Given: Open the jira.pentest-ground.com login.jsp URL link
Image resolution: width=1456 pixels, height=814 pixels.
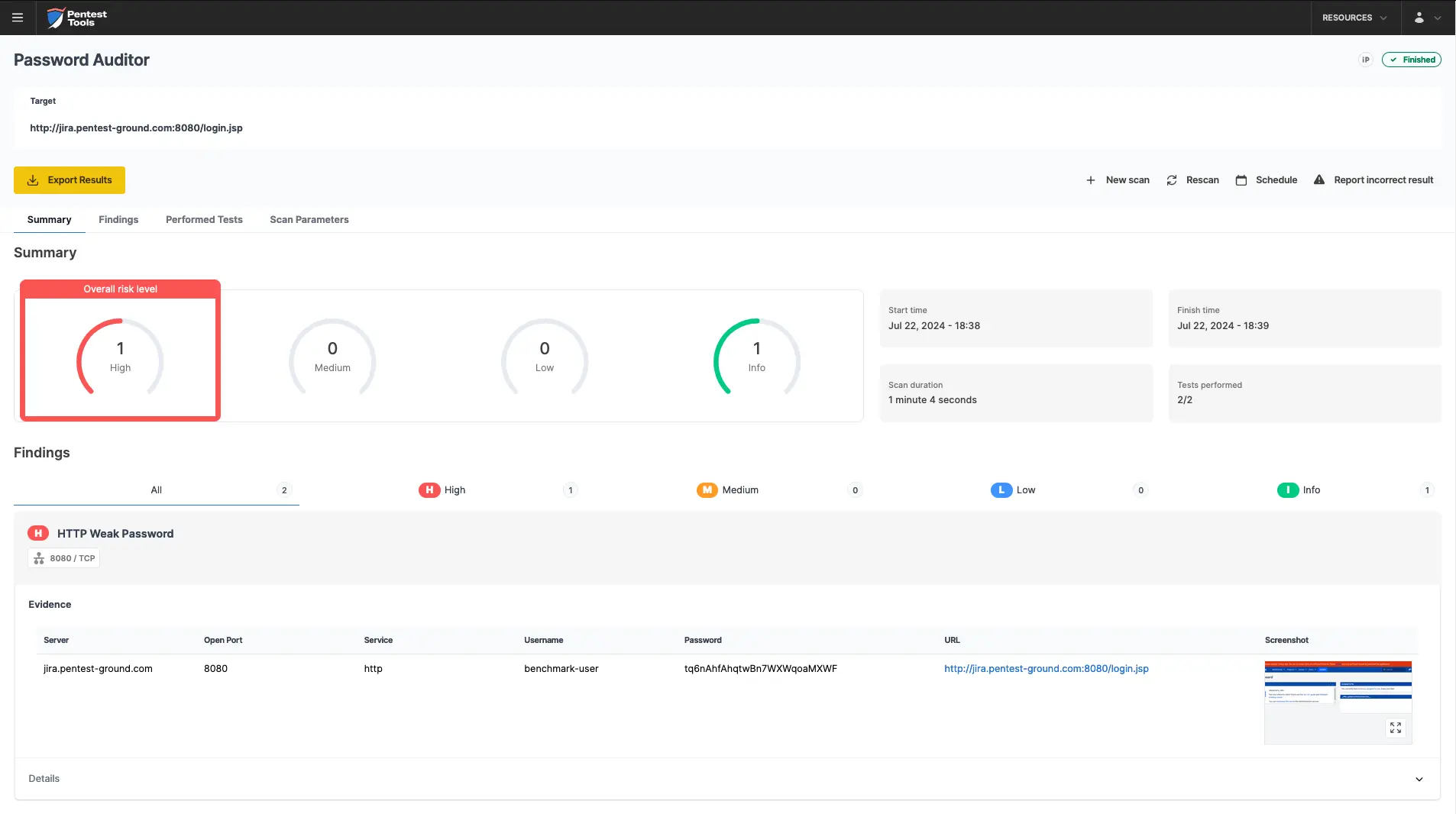Looking at the screenshot, I should 1047,669.
